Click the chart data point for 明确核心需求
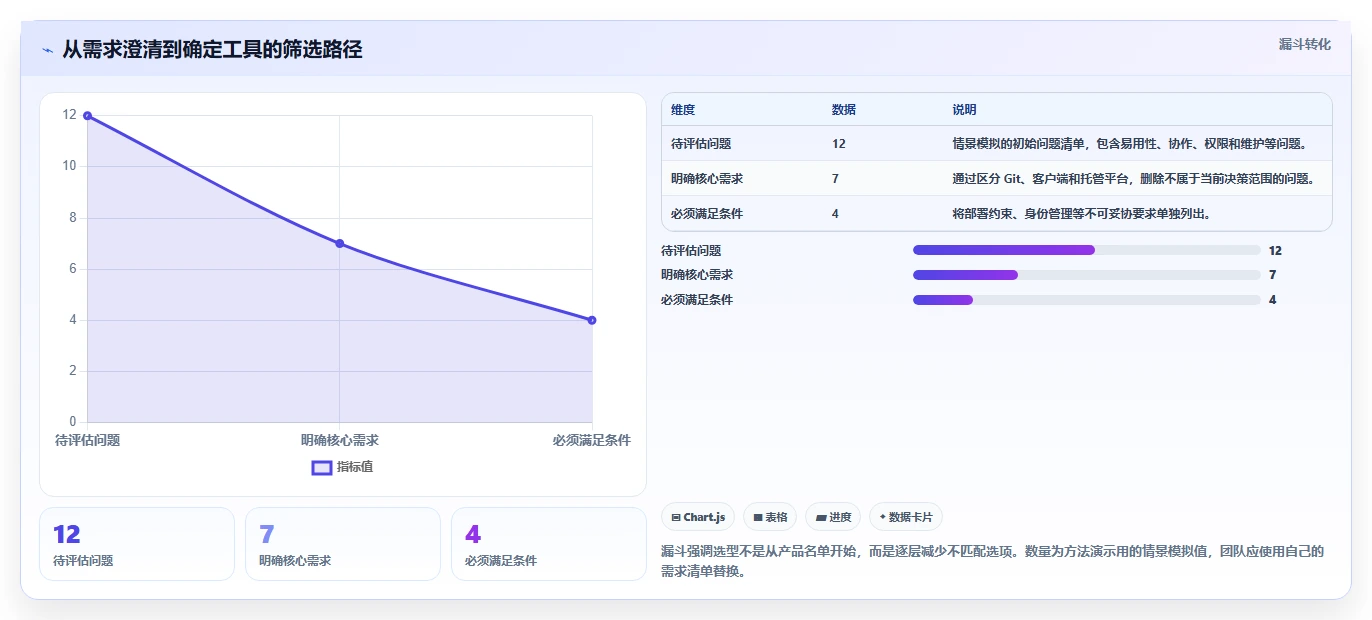This screenshot has width=1372, height=620. click(340, 244)
